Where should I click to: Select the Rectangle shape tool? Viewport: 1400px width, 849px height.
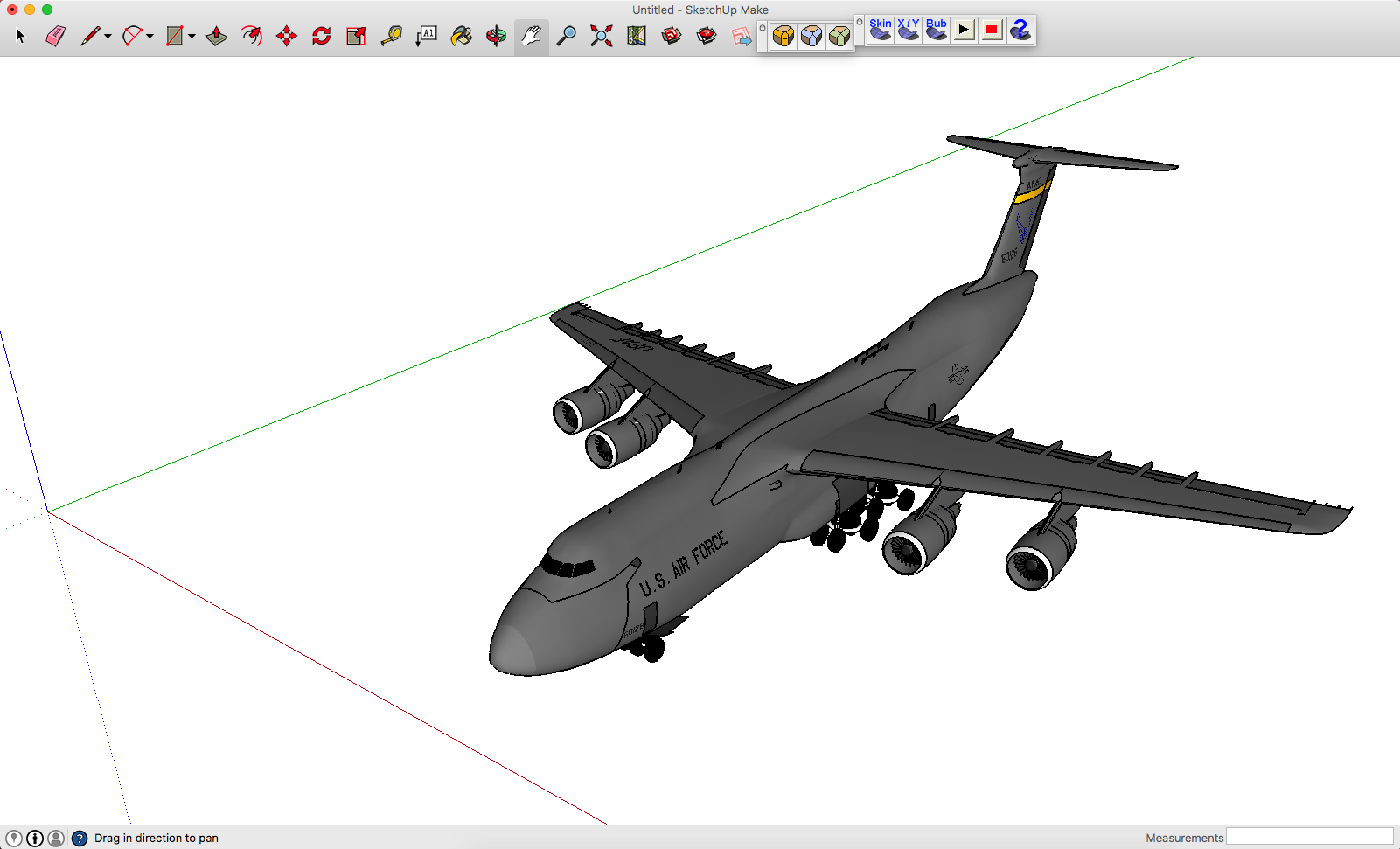174,36
